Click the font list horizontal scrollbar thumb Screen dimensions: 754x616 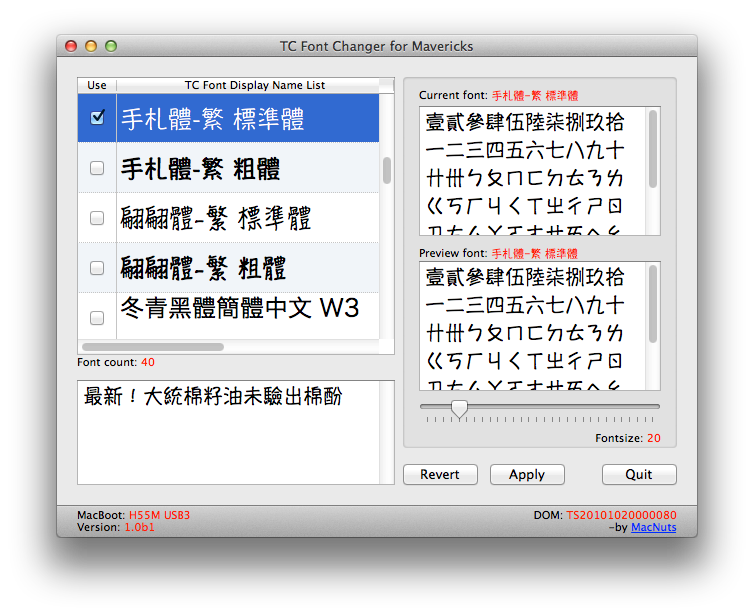coord(153,347)
